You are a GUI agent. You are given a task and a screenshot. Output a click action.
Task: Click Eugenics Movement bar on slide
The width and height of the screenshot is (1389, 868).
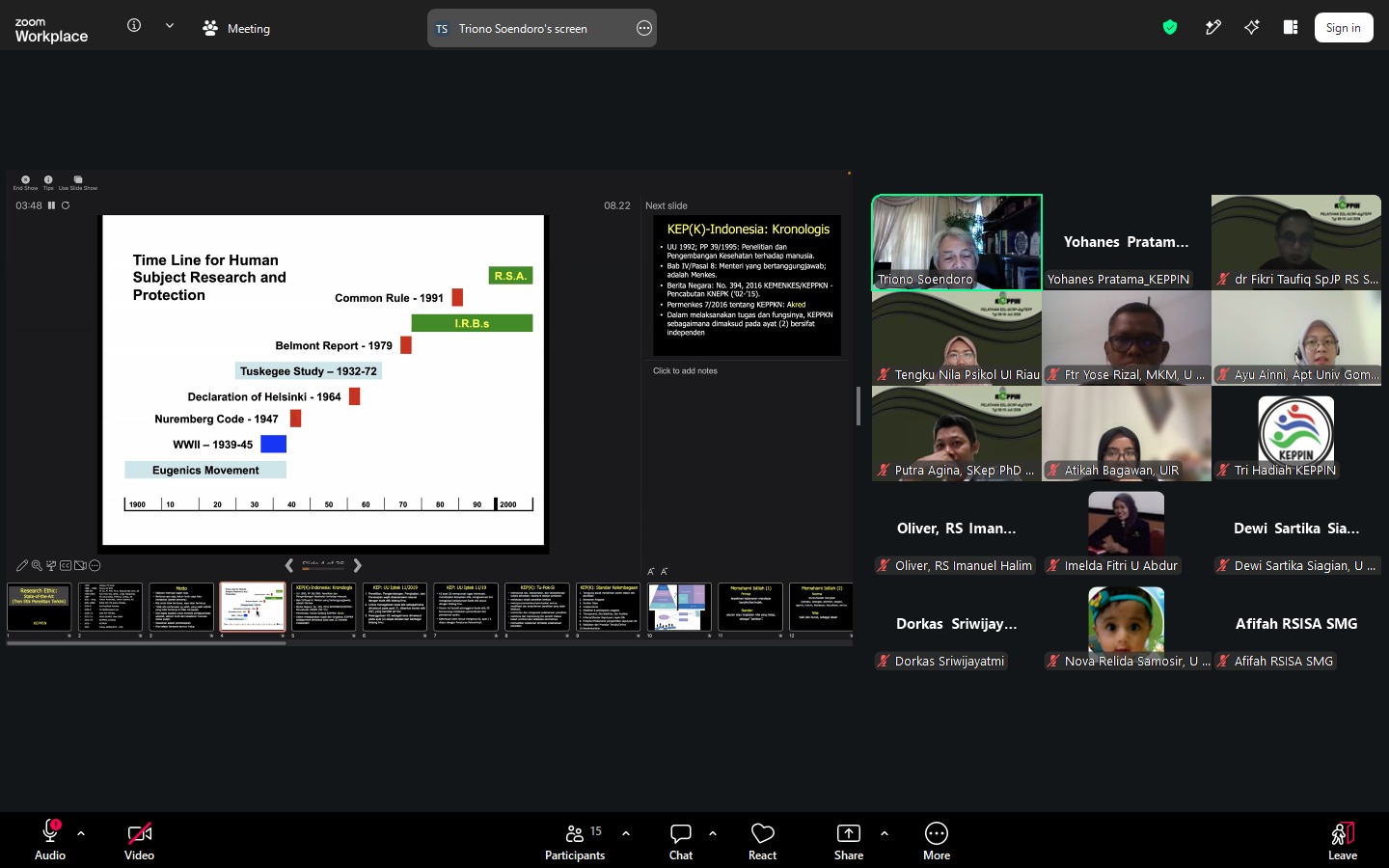[205, 470]
